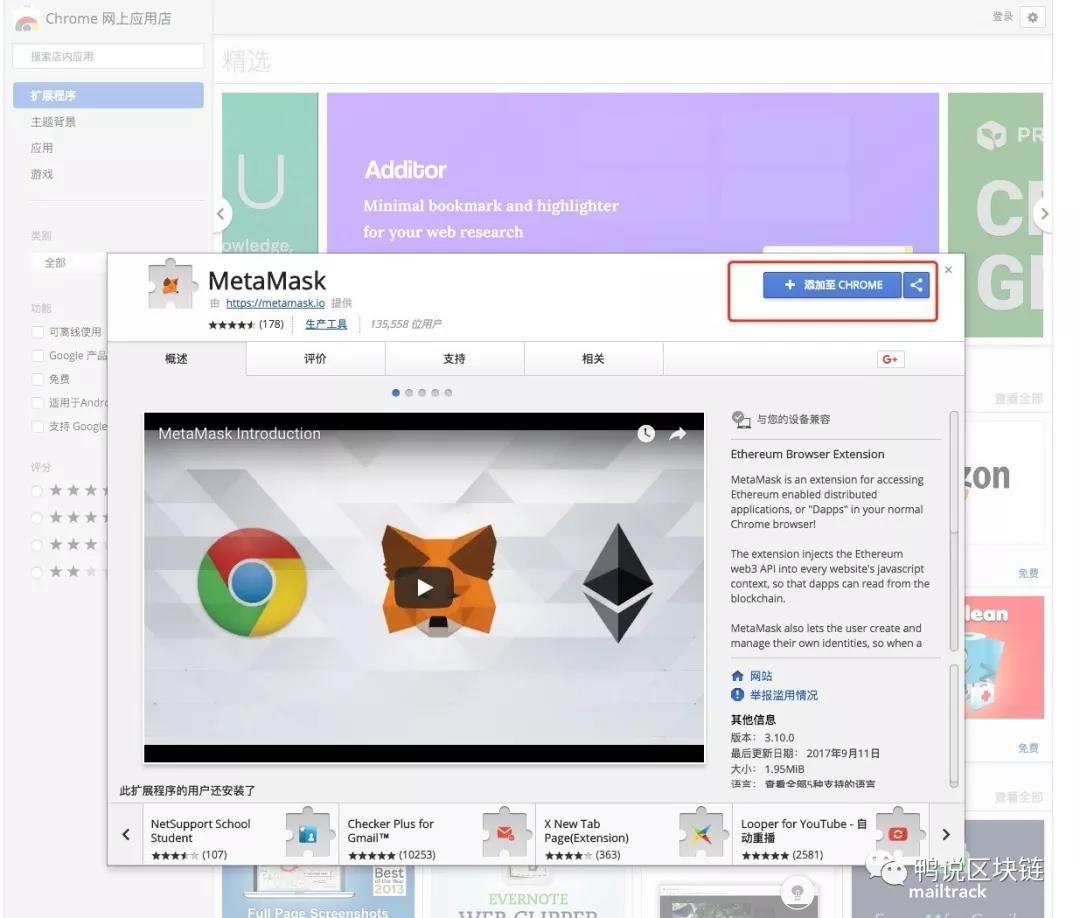Select the bottom star rating radio filter
The height and width of the screenshot is (918, 1080).
coord(37,572)
